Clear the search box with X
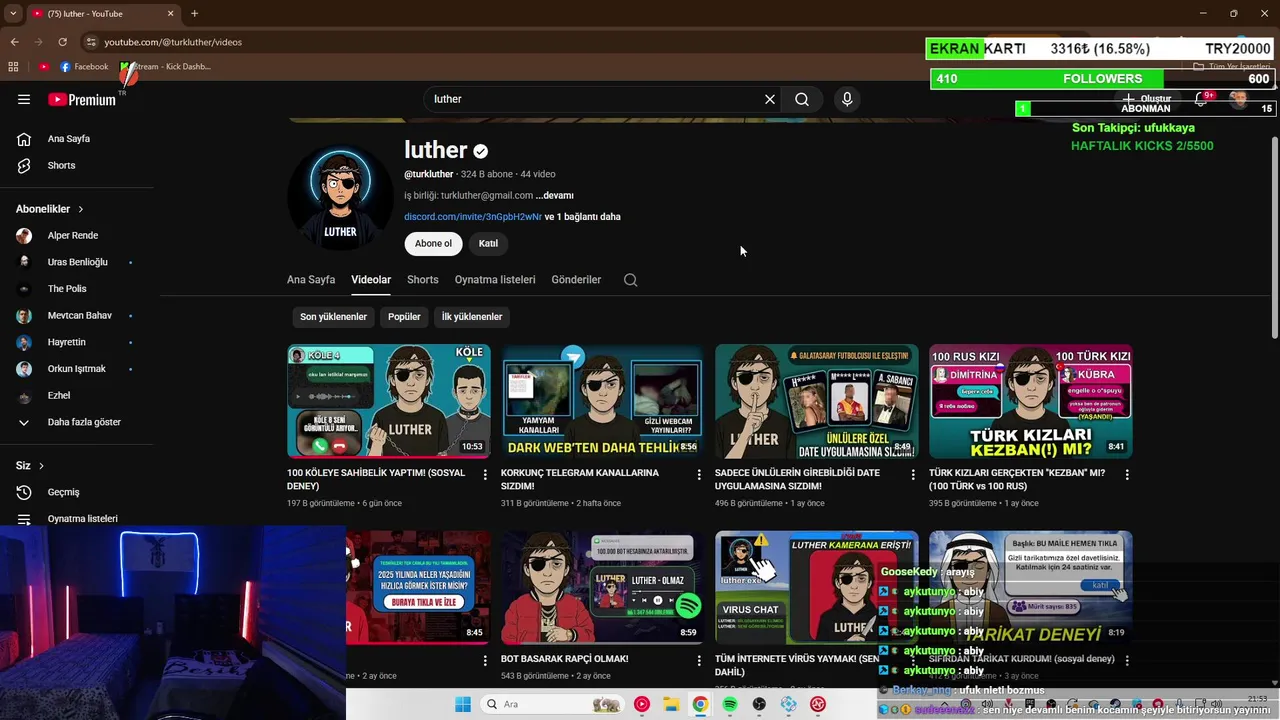1280x720 pixels. coord(770,99)
